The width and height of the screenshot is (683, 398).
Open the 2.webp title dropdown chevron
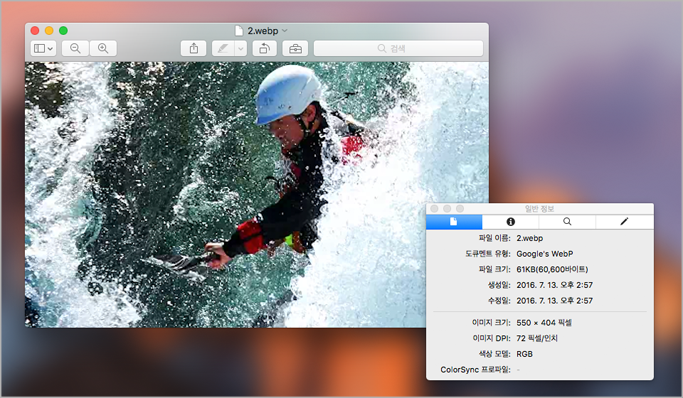(x=285, y=30)
